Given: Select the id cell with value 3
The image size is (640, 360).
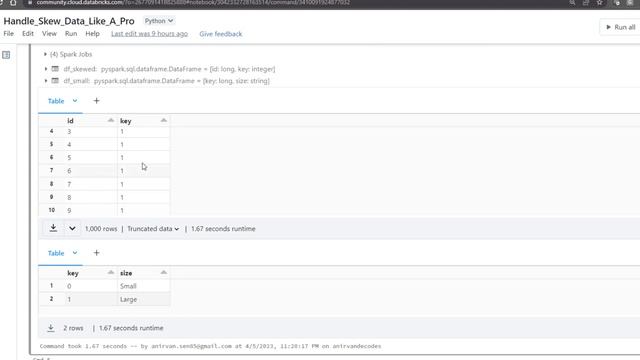Looking at the screenshot, I should click(x=91, y=131).
